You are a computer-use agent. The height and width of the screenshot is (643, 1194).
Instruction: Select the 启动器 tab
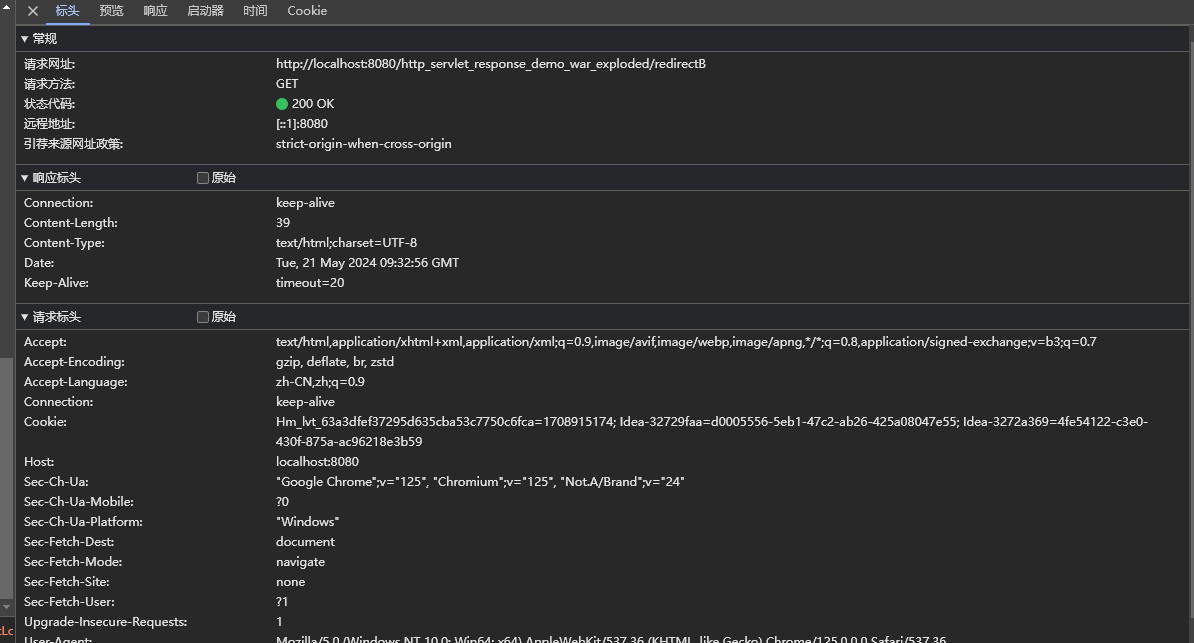click(205, 11)
